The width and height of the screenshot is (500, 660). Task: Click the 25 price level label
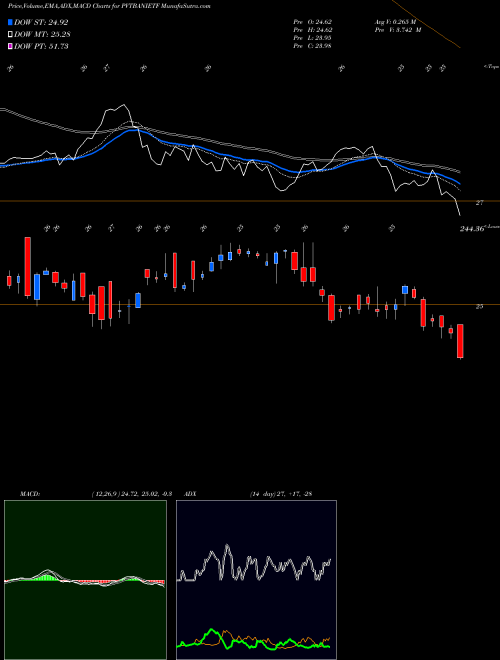coord(479,306)
